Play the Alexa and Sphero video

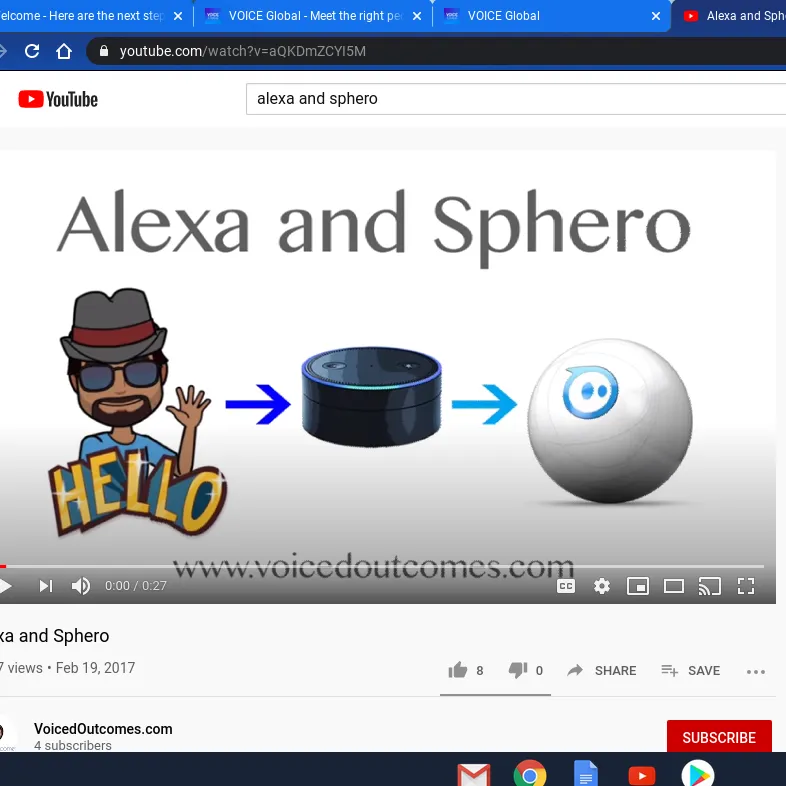click(5, 586)
